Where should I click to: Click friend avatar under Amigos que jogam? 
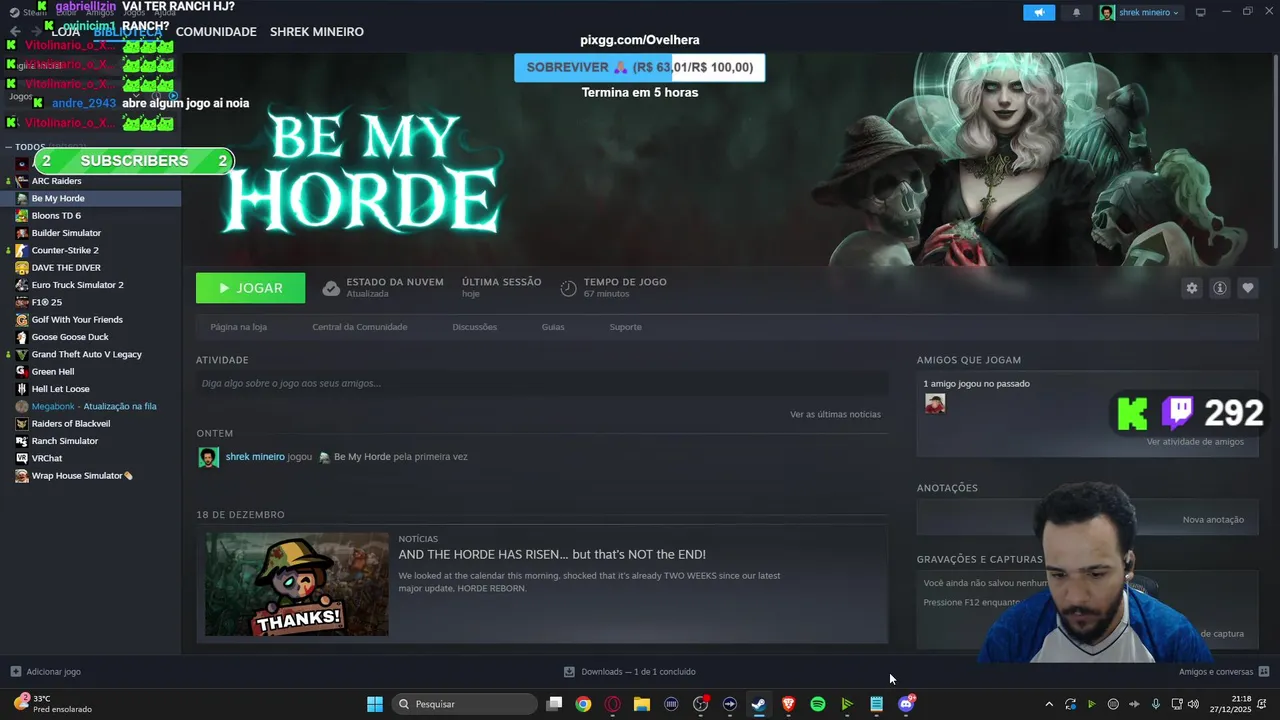935,403
